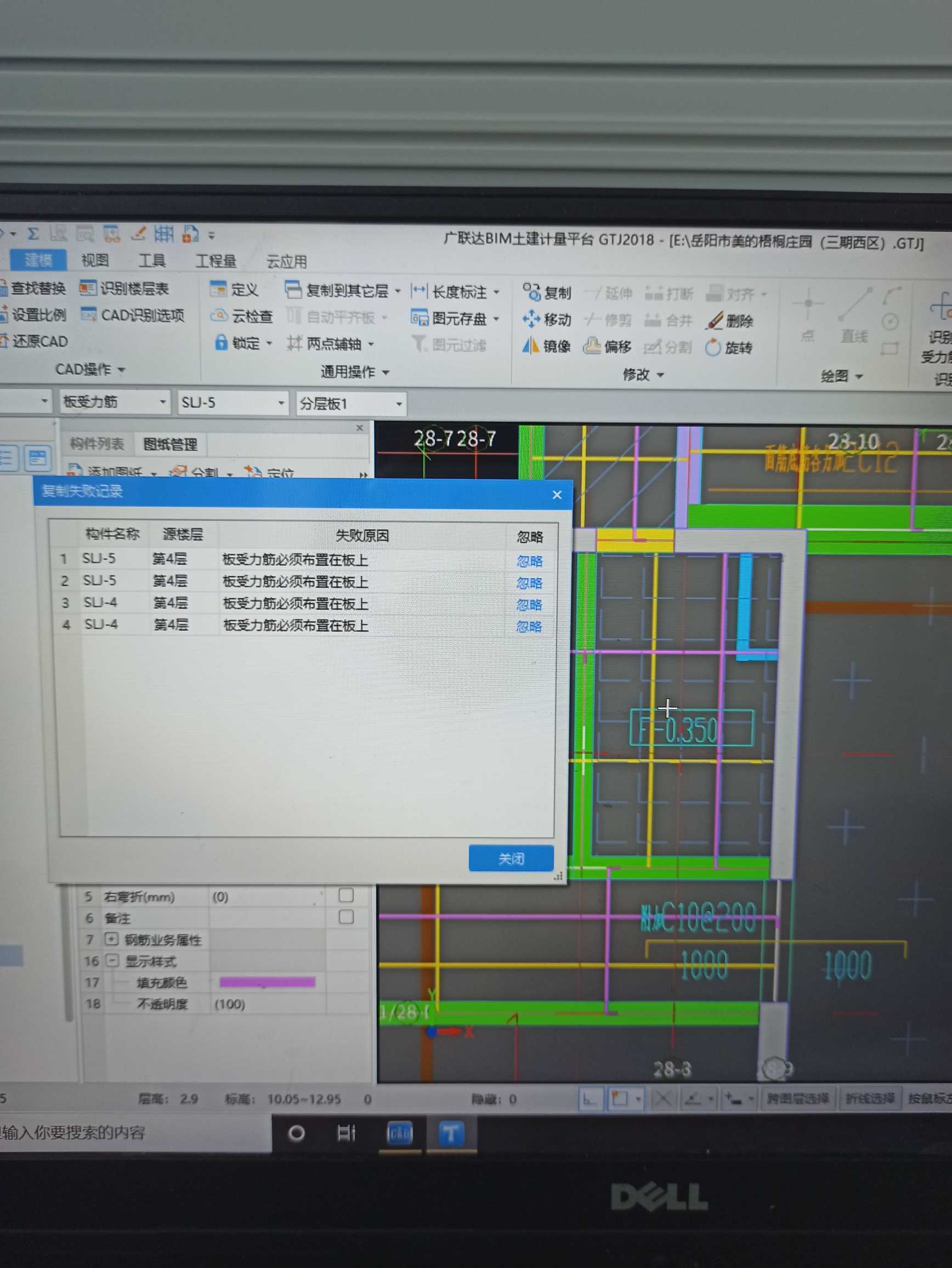Click 忽略 link in row 3
Image resolution: width=952 pixels, height=1268 pixels.
click(529, 605)
